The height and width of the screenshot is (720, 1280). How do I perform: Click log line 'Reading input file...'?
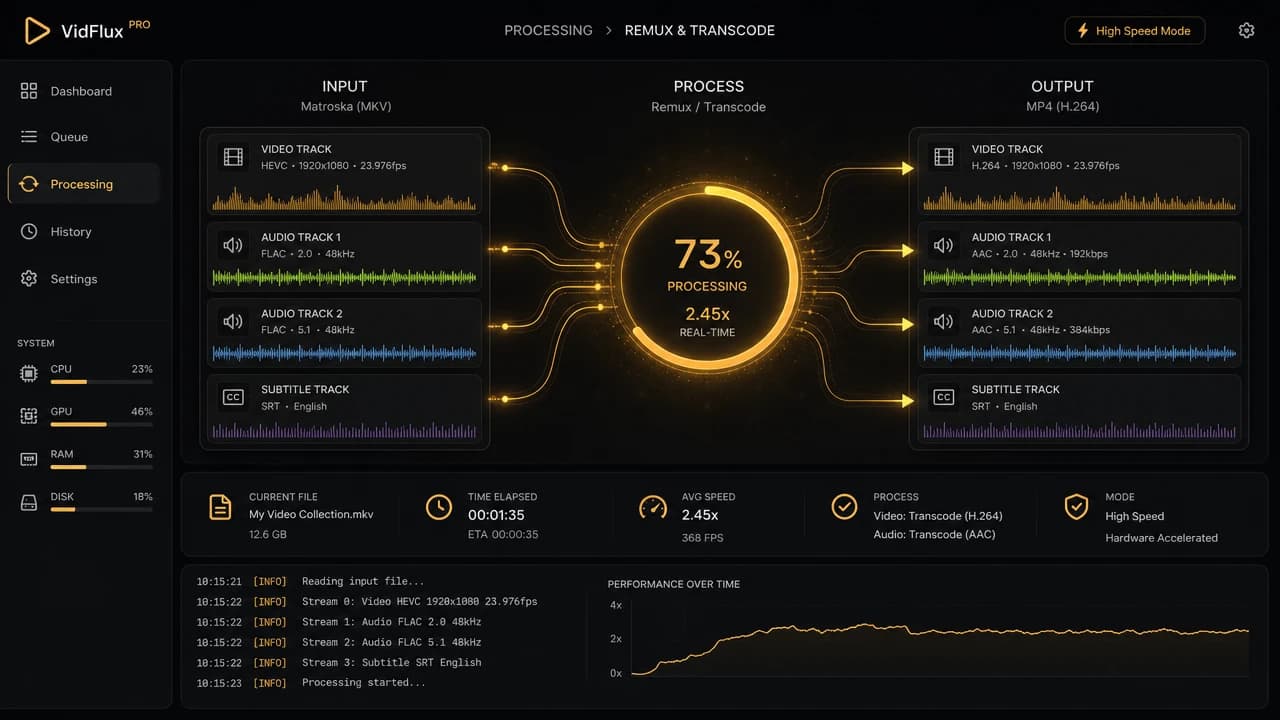point(363,581)
